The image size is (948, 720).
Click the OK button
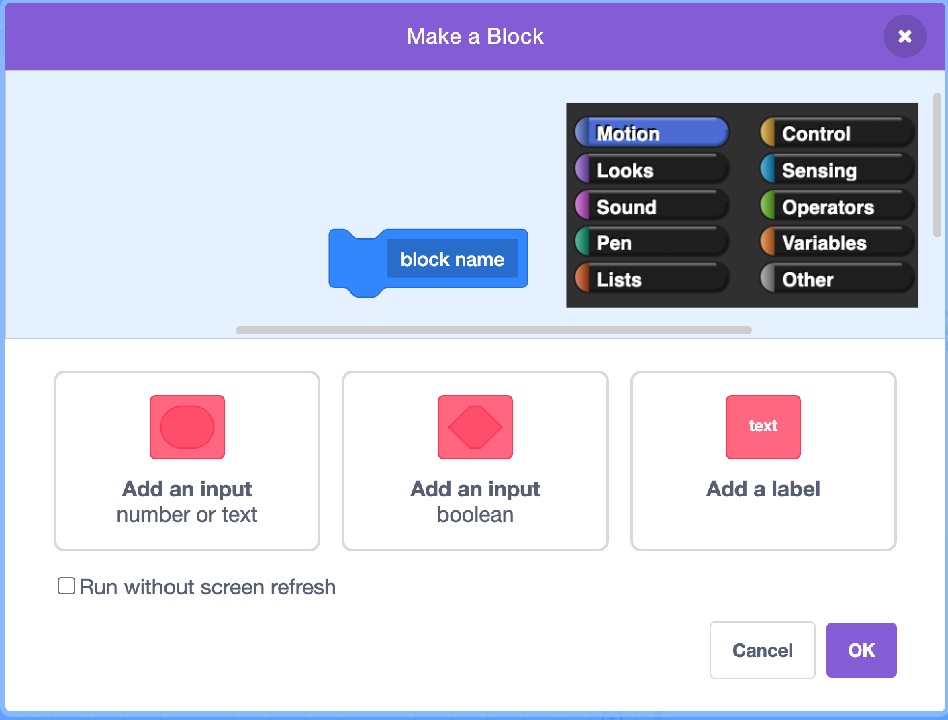pos(861,649)
